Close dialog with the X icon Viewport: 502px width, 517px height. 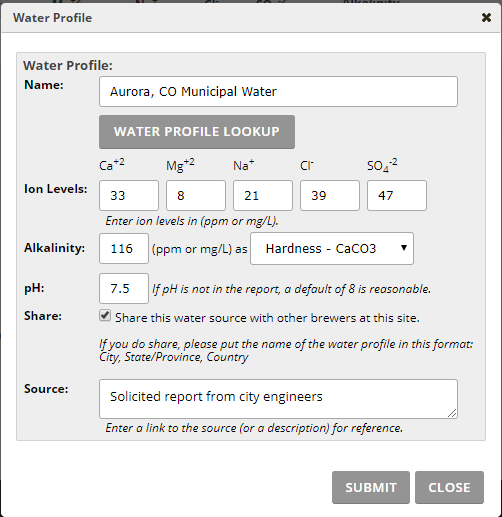pos(486,18)
